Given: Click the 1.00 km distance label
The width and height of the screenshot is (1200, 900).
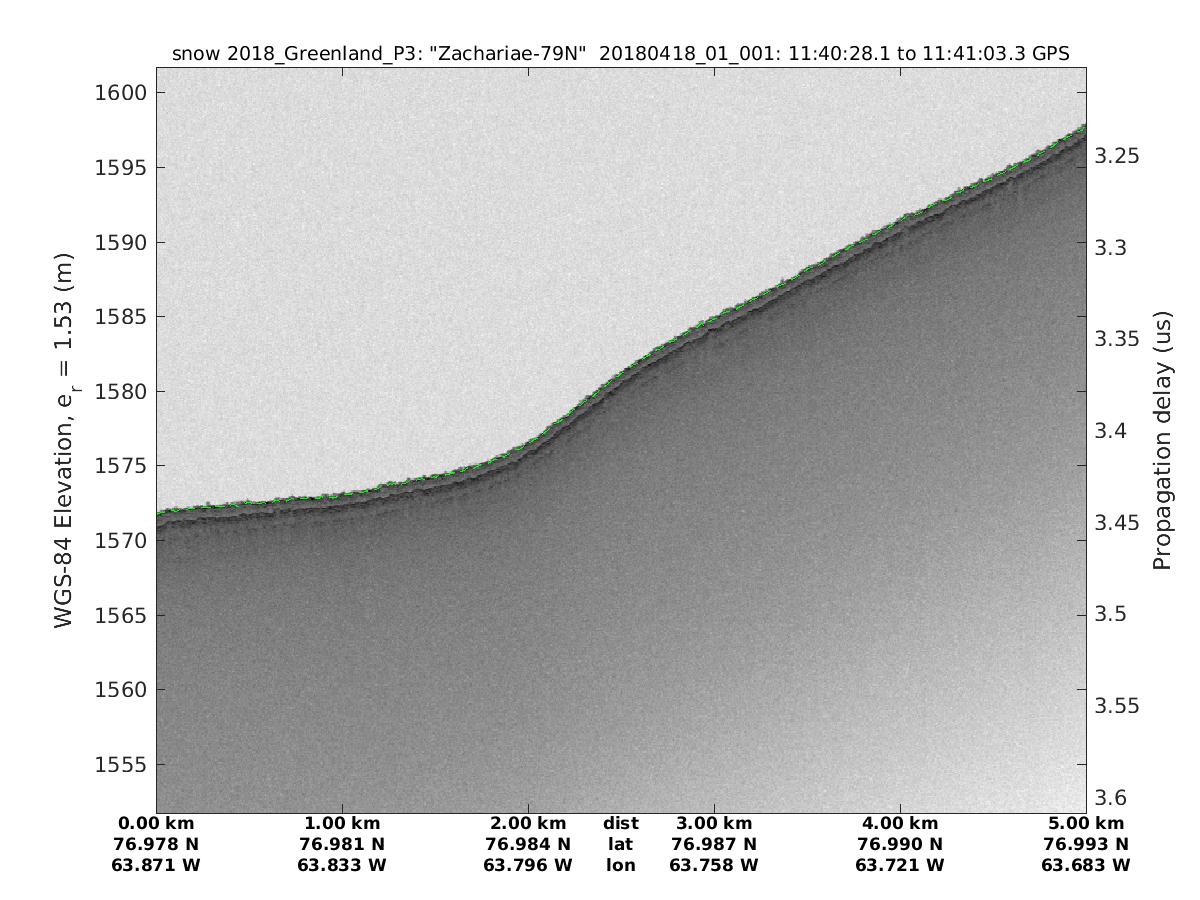Looking at the screenshot, I should tap(342, 824).
